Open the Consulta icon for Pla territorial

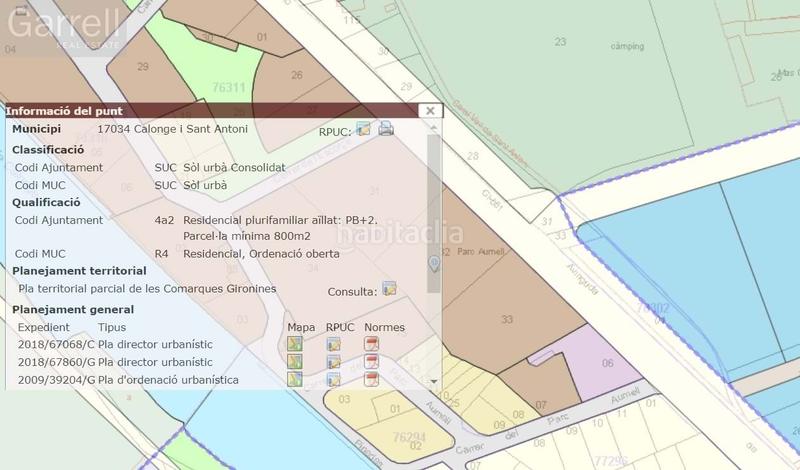click(x=389, y=289)
